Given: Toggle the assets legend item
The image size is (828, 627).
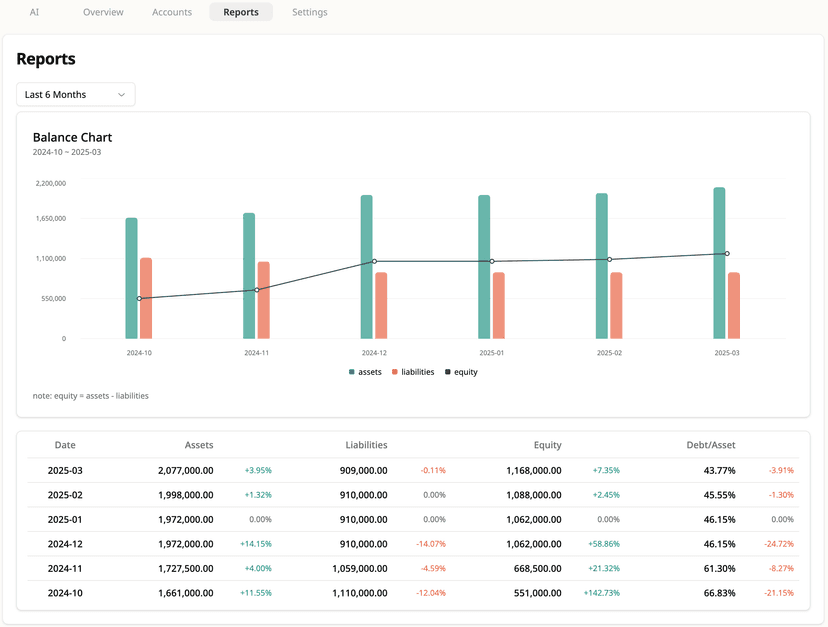Looking at the screenshot, I should click(x=365, y=372).
